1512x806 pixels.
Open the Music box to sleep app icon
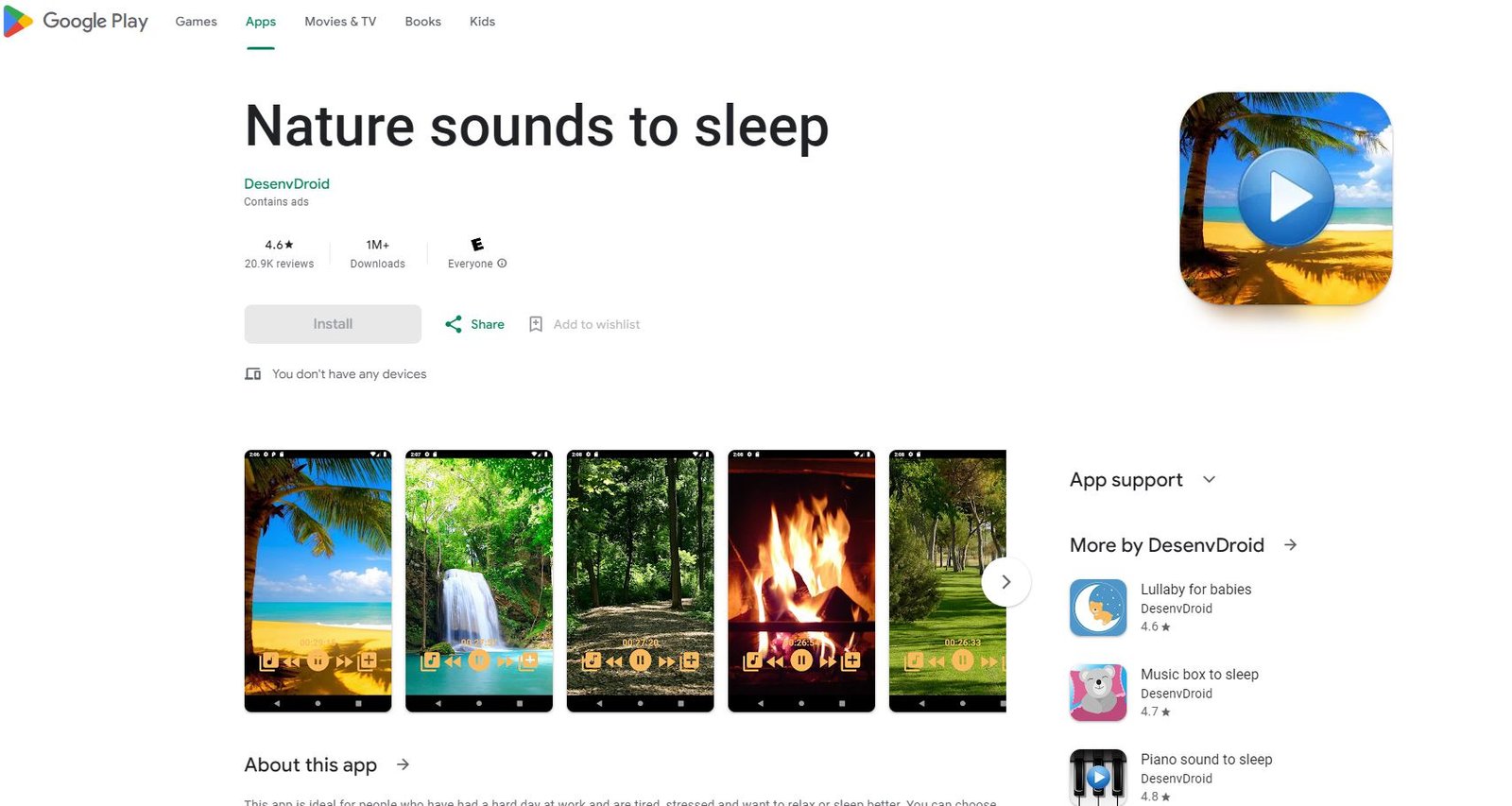1098,693
